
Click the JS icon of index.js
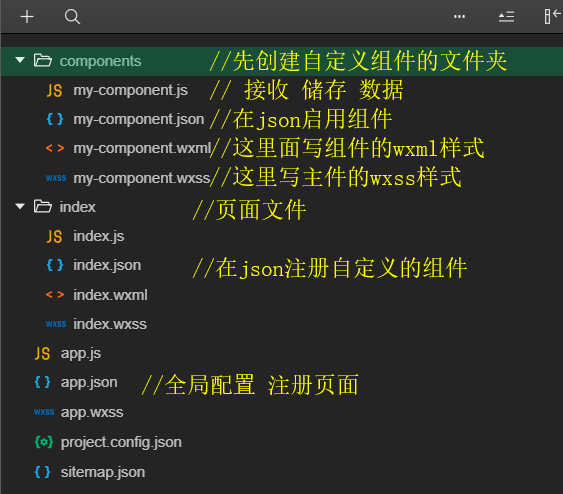[x=54, y=237]
